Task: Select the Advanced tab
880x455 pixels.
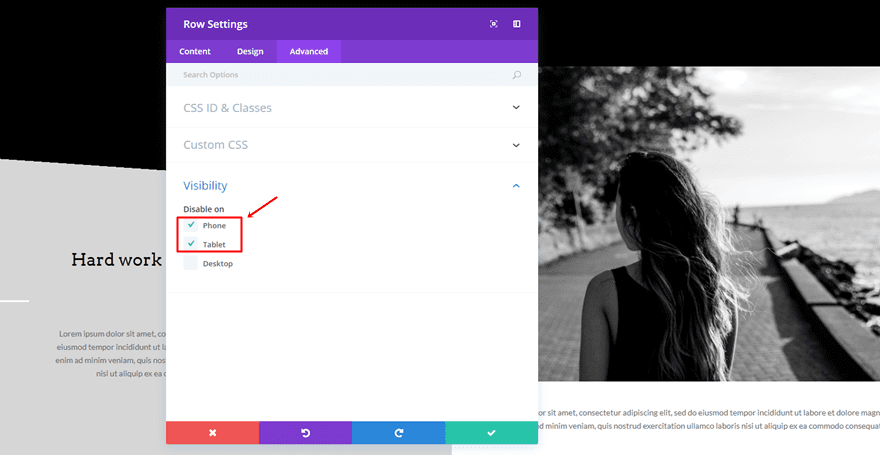Action: point(309,52)
